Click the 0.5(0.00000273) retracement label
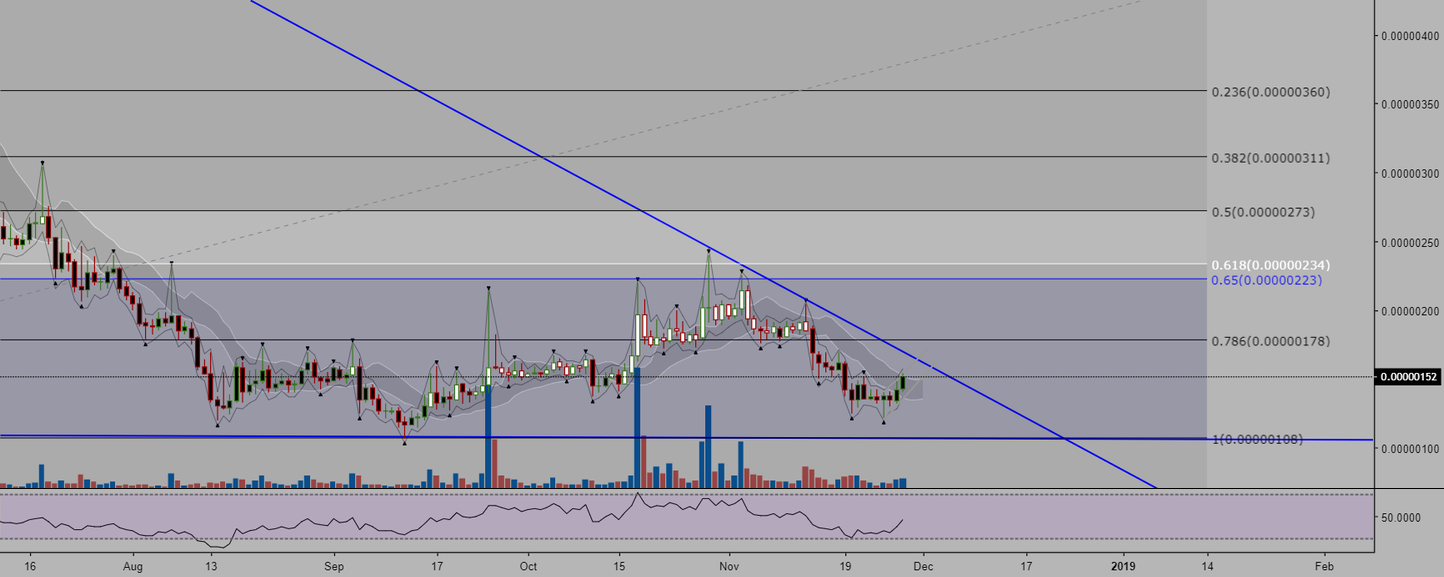The width and height of the screenshot is (1444, 577). point(1262,212)
